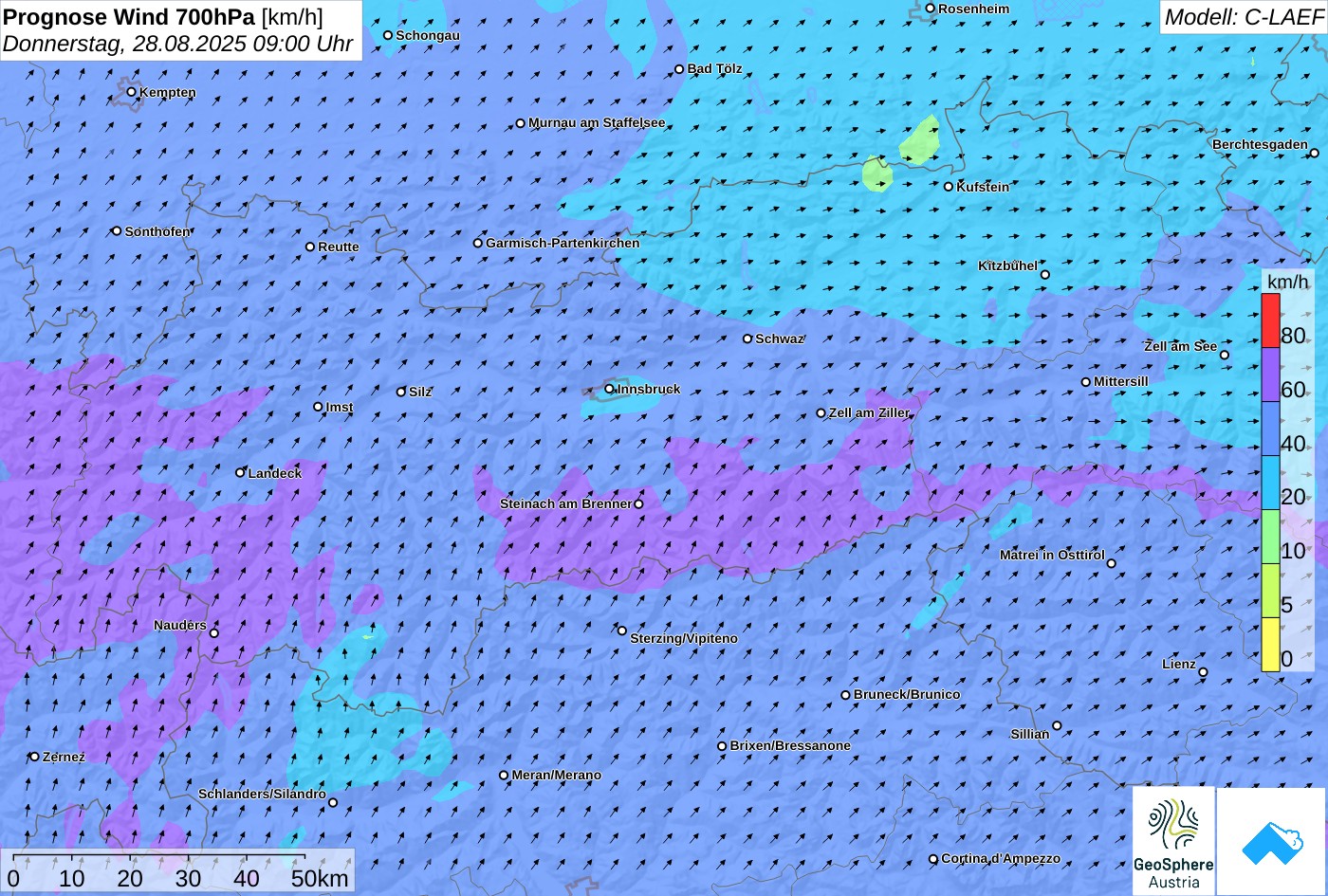1328x896 pixels.
Task: Select the "Brixen/Bressanone" label
Action: point(790,745)
